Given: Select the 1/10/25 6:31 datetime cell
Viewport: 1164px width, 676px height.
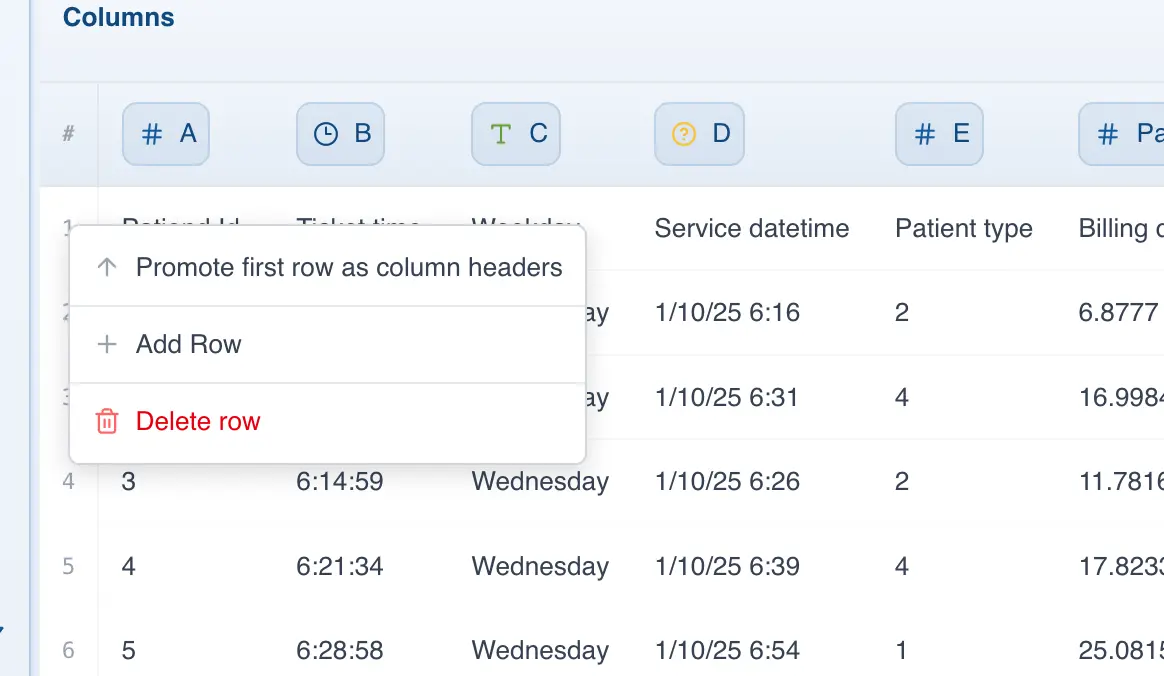Looking at the screenshot, I should click(x=727, y=398).
